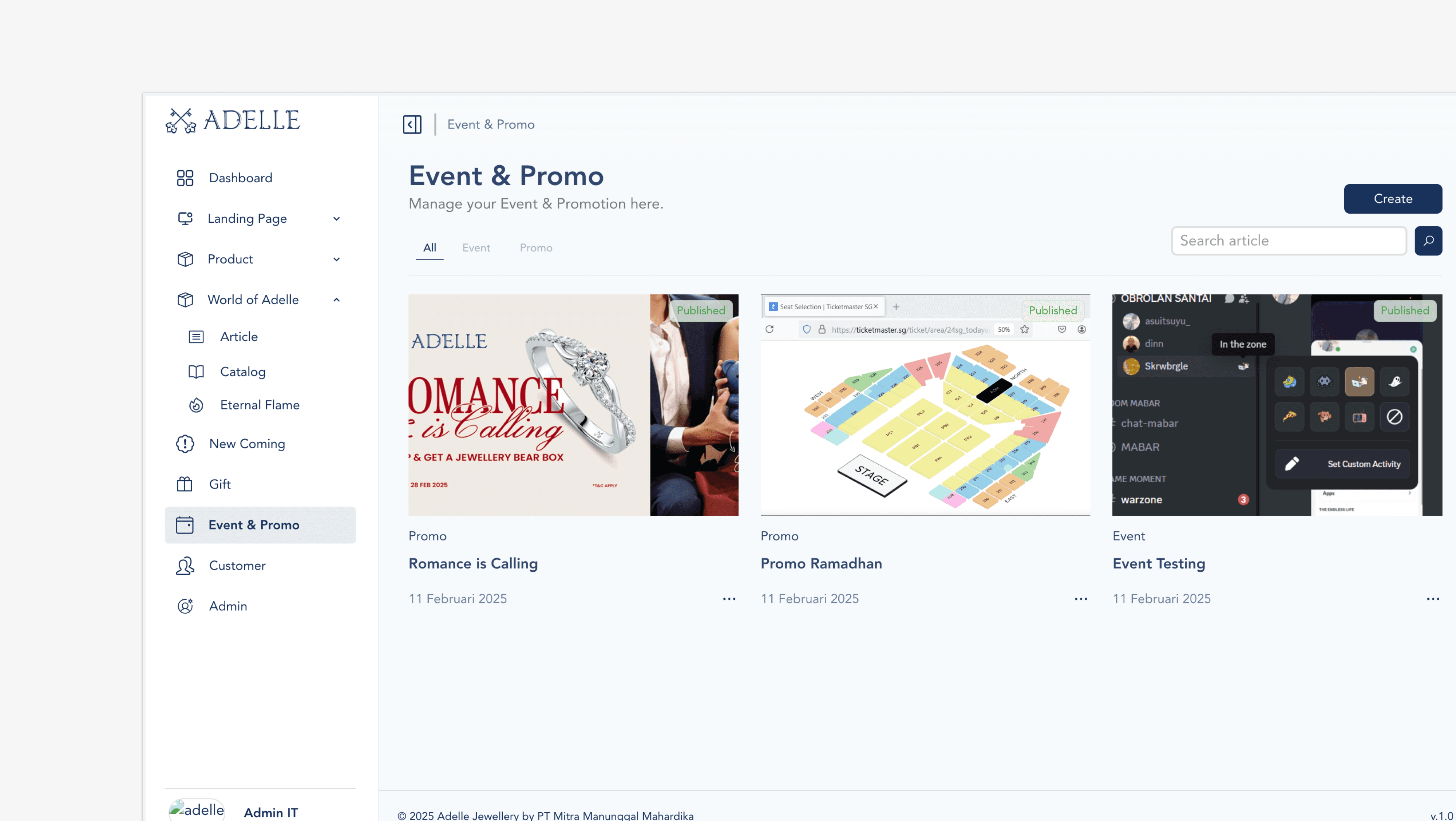Collapse the World of Adelle section

336,300
